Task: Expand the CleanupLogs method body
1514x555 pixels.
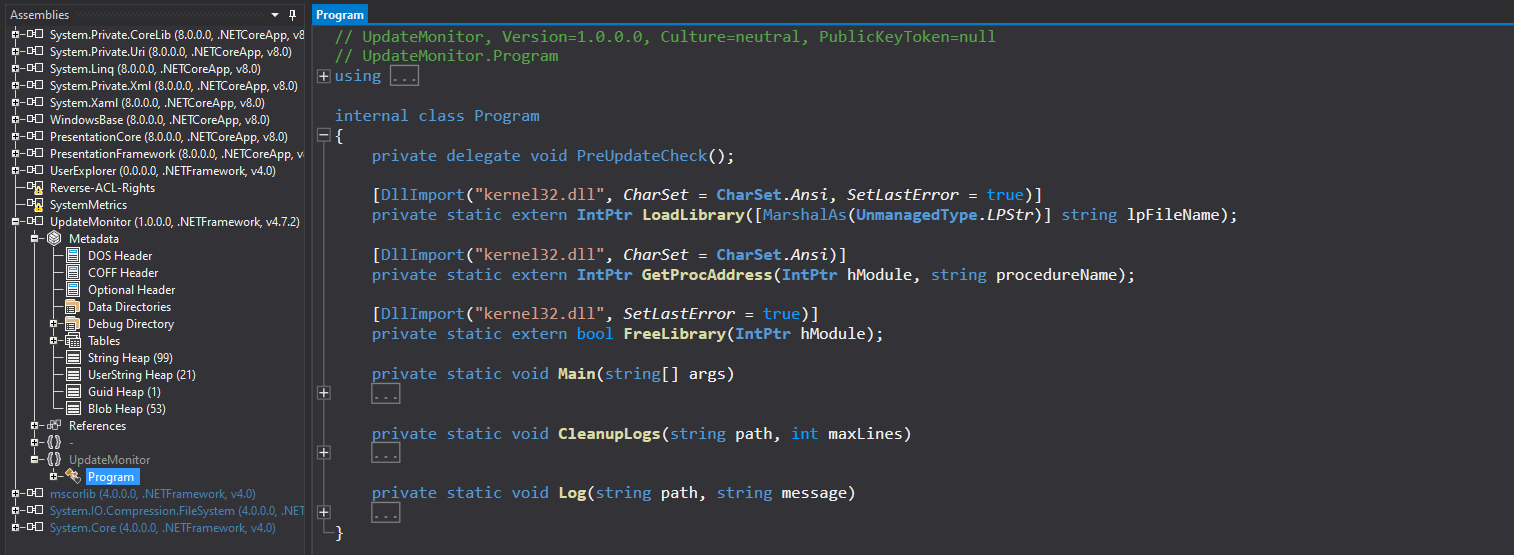Action: (x=323, y=452)
